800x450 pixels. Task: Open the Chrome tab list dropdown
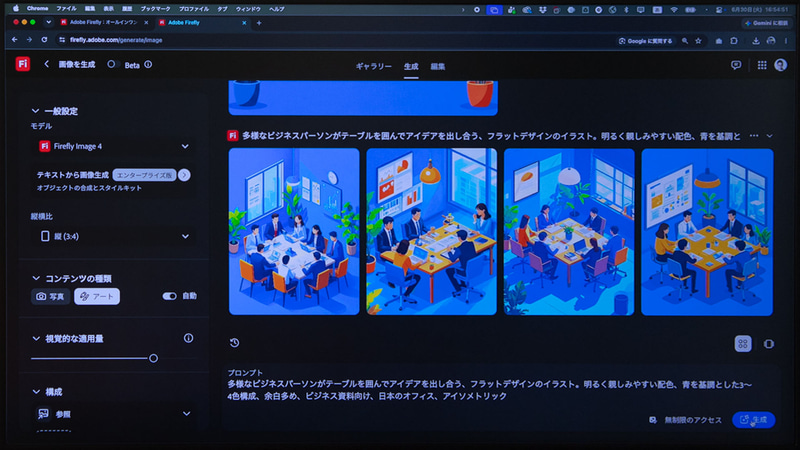48,22
